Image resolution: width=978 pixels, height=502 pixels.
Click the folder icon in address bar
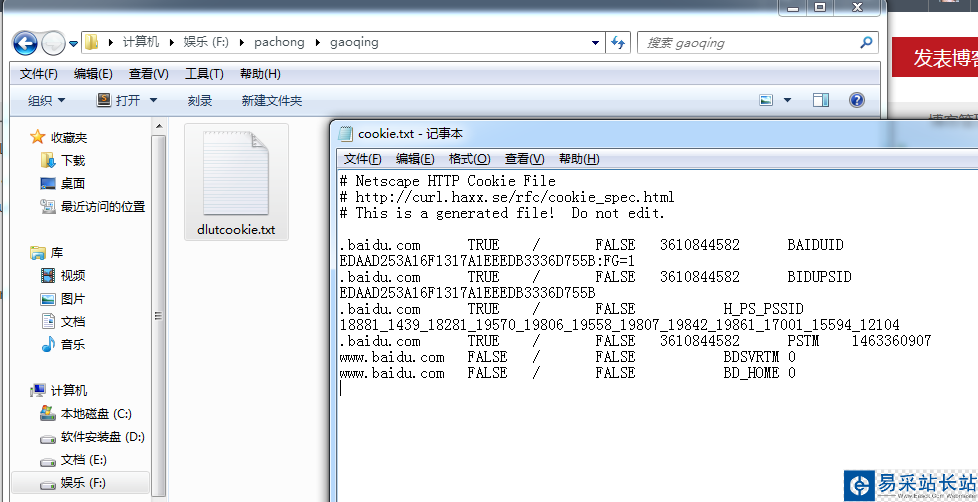[92, 42]
